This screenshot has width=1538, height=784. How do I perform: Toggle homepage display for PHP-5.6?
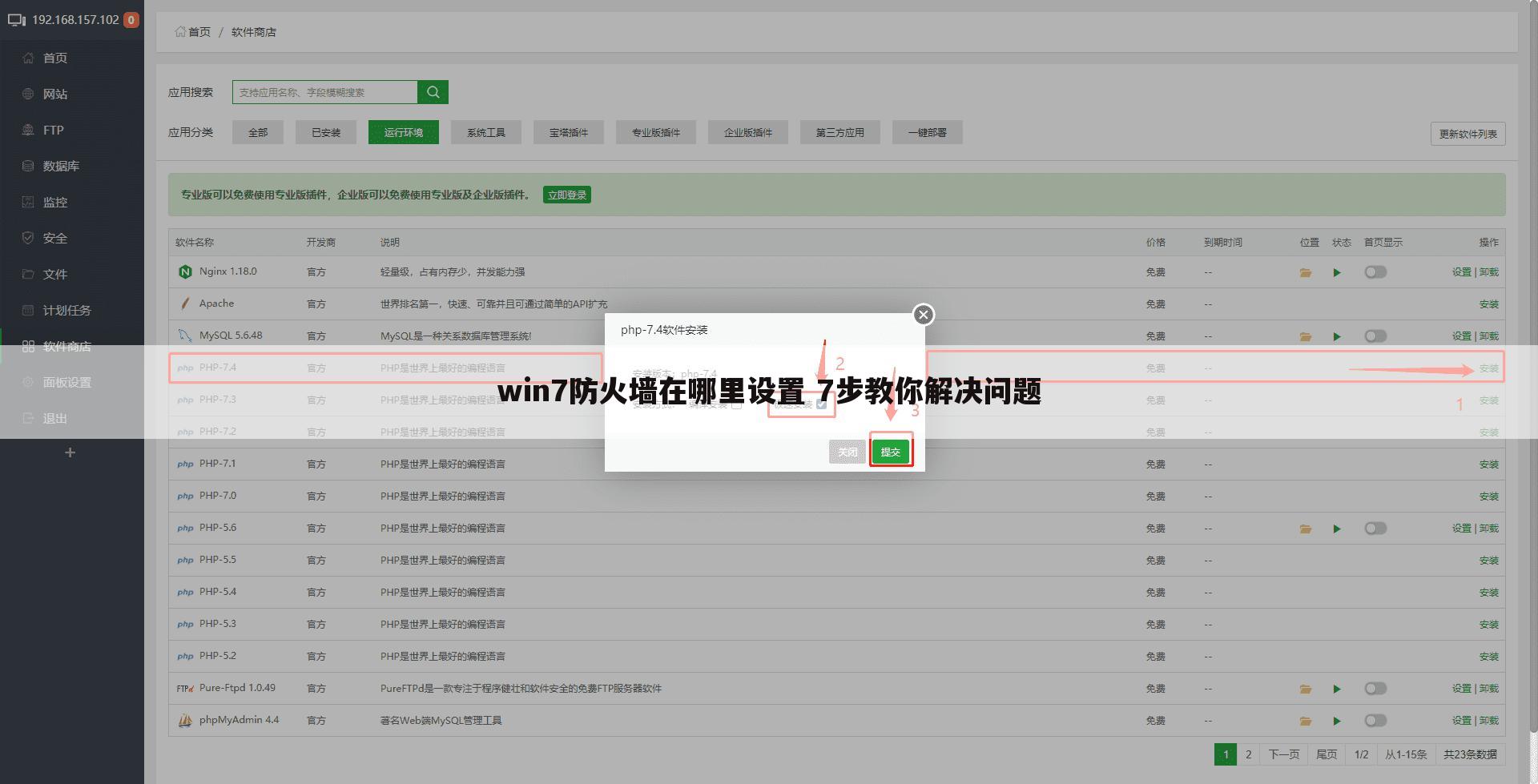pos(1375,529)
